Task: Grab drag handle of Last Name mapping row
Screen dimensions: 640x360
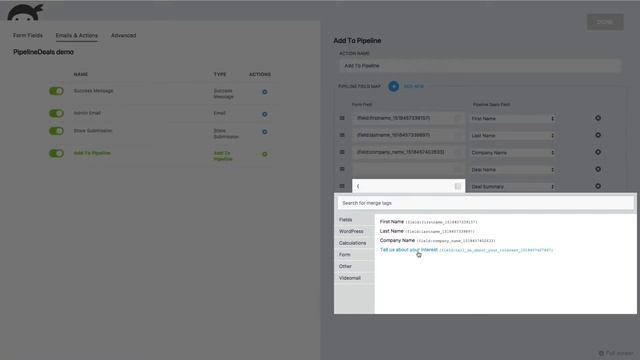Action: click(342, 135)
